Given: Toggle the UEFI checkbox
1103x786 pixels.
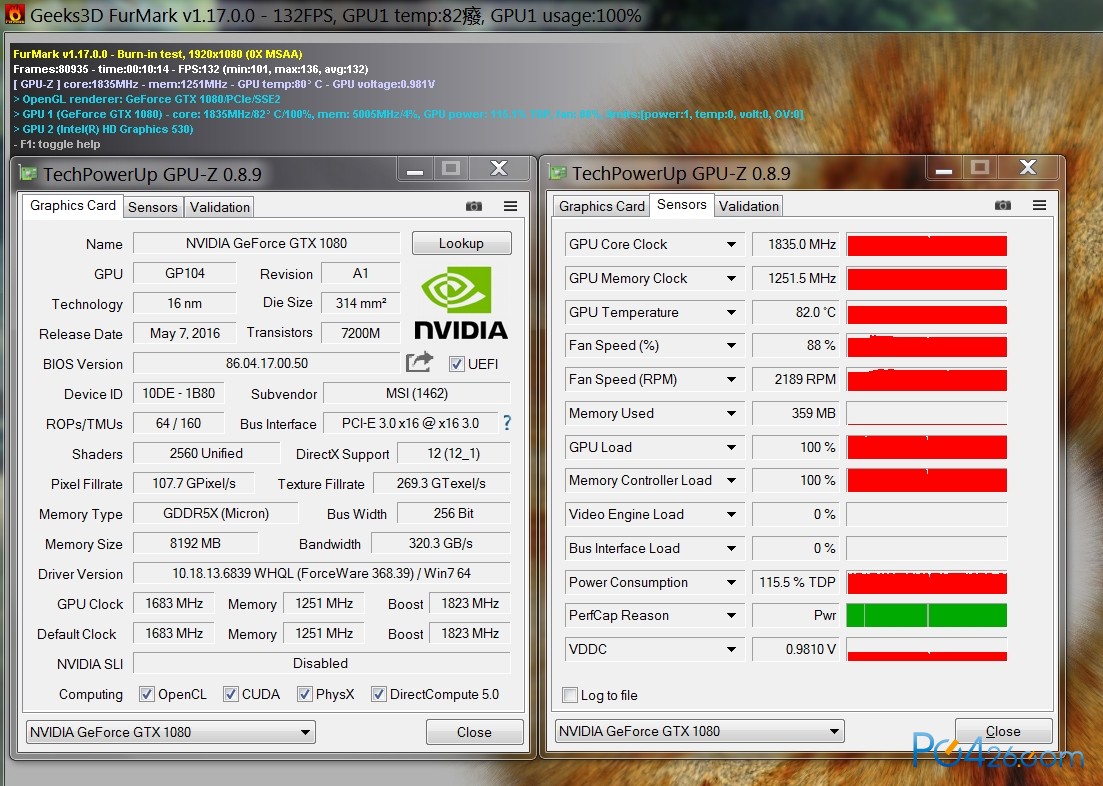Looking at the screenshot, I should (x=457, y=364).
